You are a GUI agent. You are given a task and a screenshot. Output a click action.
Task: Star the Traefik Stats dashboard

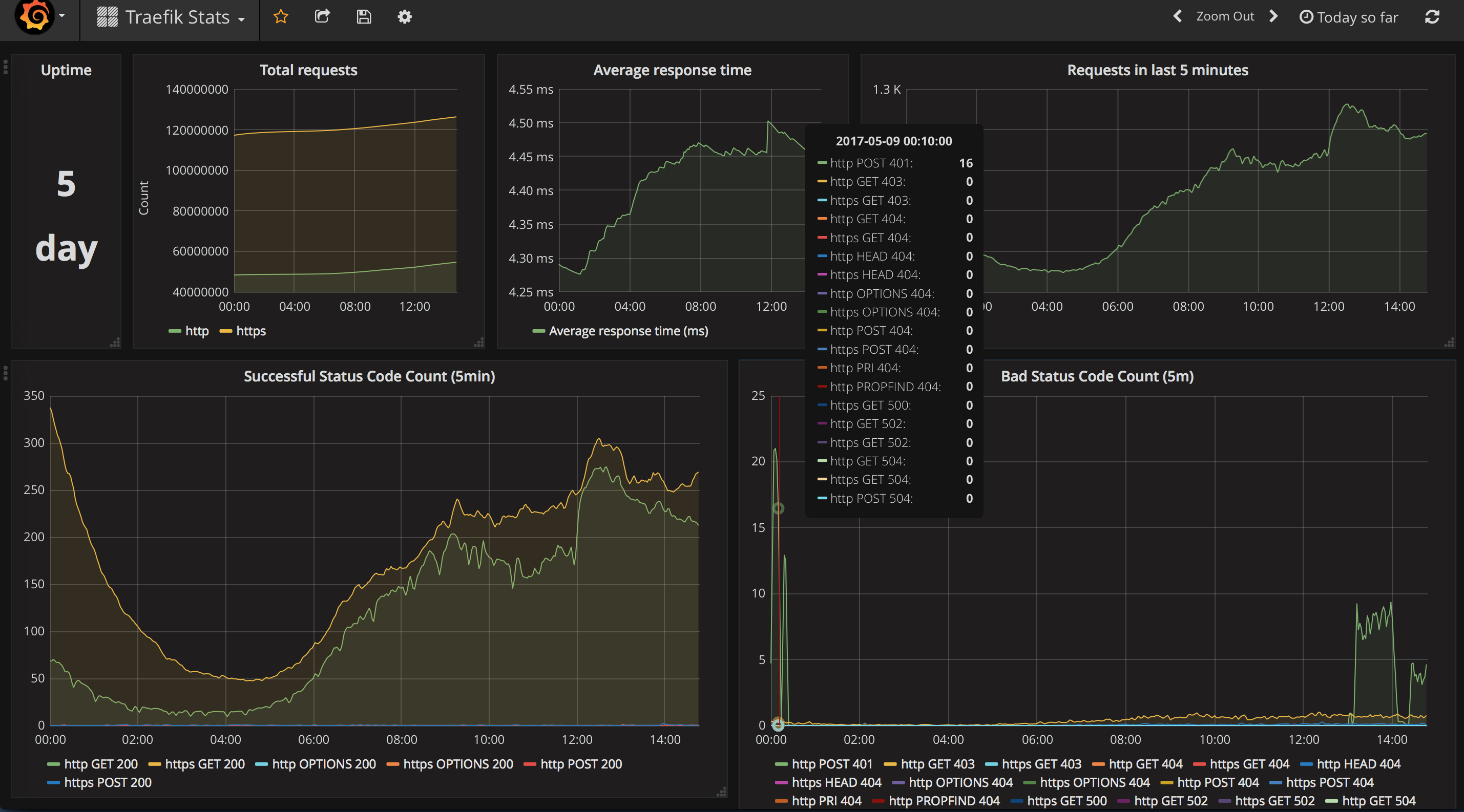[x=281, y=17]
